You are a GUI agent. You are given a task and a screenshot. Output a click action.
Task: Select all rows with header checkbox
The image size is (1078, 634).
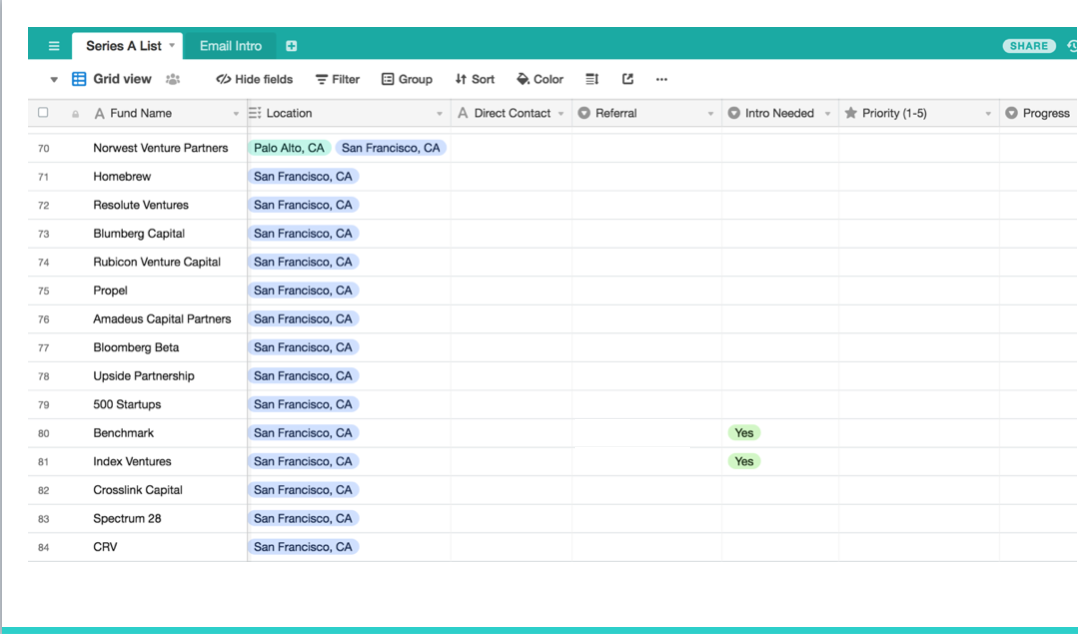[x=43, y=113]
